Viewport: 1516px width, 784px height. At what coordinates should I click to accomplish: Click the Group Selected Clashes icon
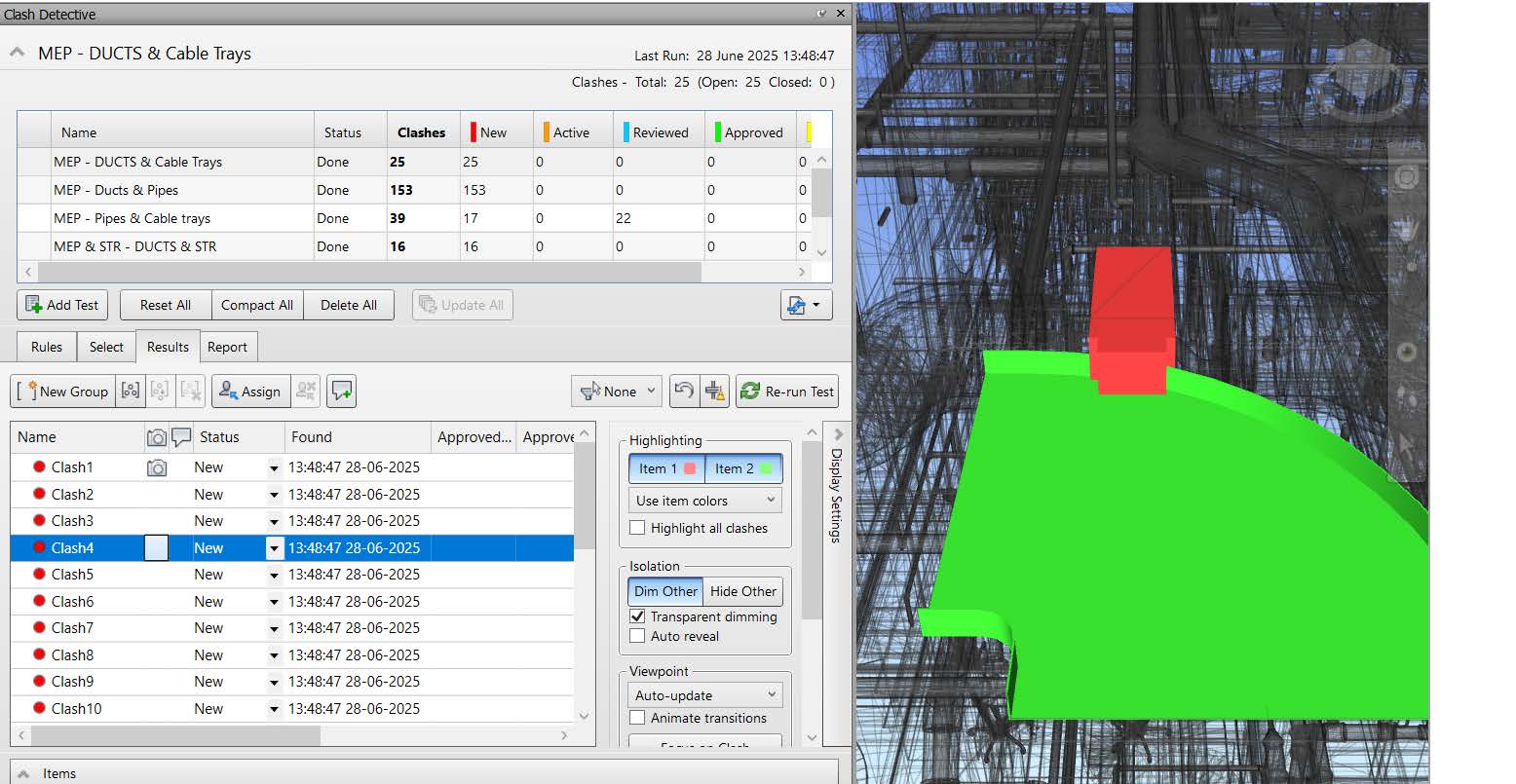click(x=131, y=392)
